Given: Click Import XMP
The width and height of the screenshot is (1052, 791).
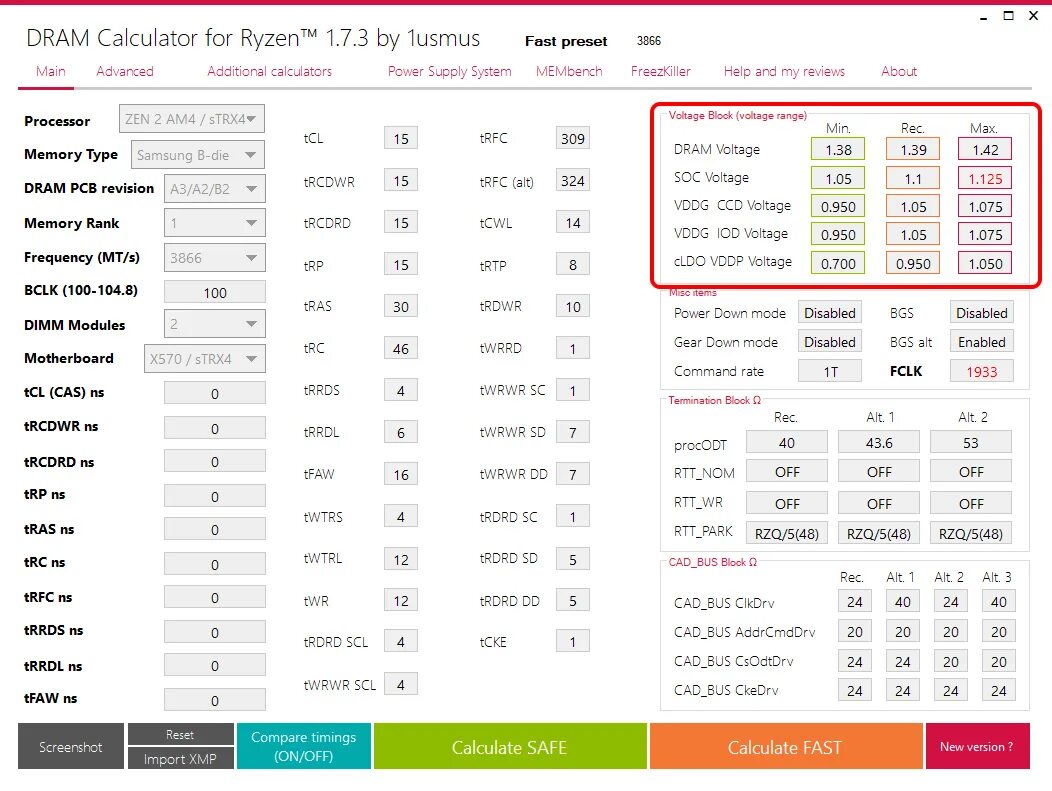Looking at the screenshot, I should click(x=181, y=758).
